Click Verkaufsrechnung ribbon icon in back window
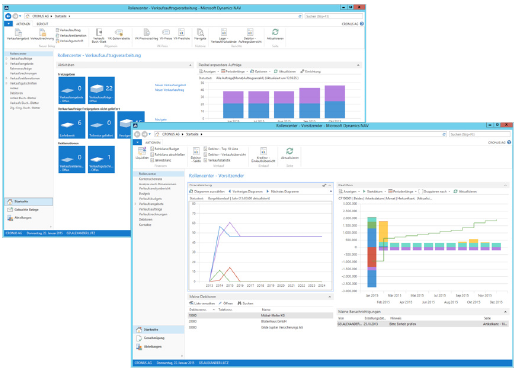515x369 pixels. 42,33
